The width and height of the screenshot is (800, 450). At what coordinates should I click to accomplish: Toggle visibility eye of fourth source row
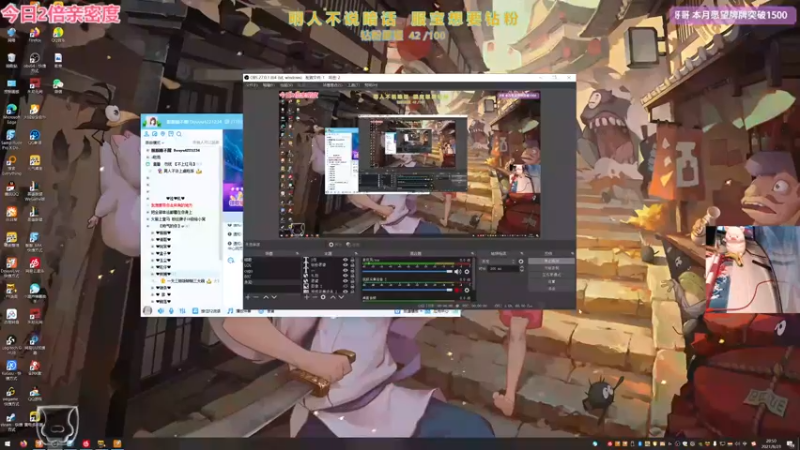[345, 276]
